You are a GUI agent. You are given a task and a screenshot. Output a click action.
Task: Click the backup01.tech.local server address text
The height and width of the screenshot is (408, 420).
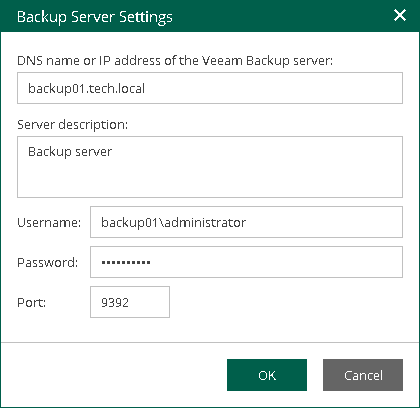click(86, 88)
